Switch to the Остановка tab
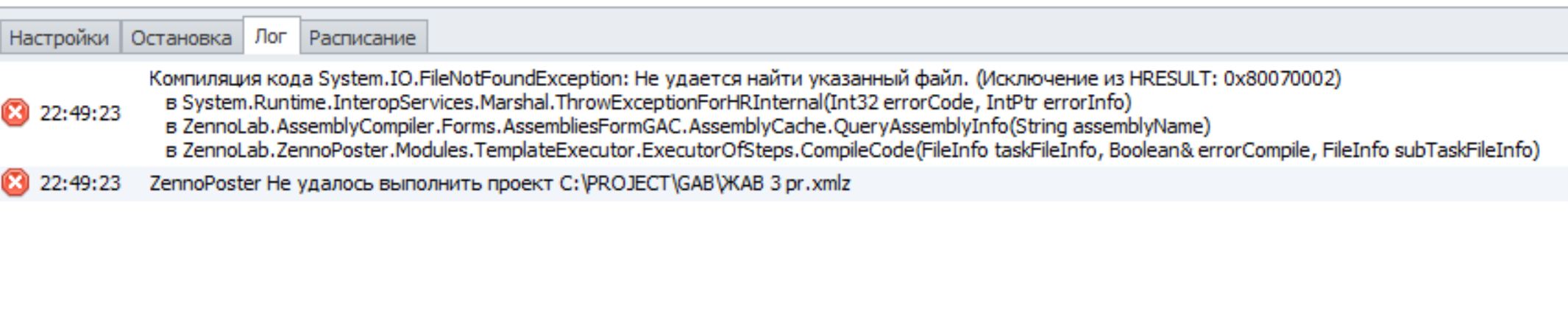This screenshot has width=1568, height=330. (x=181, y=37)
